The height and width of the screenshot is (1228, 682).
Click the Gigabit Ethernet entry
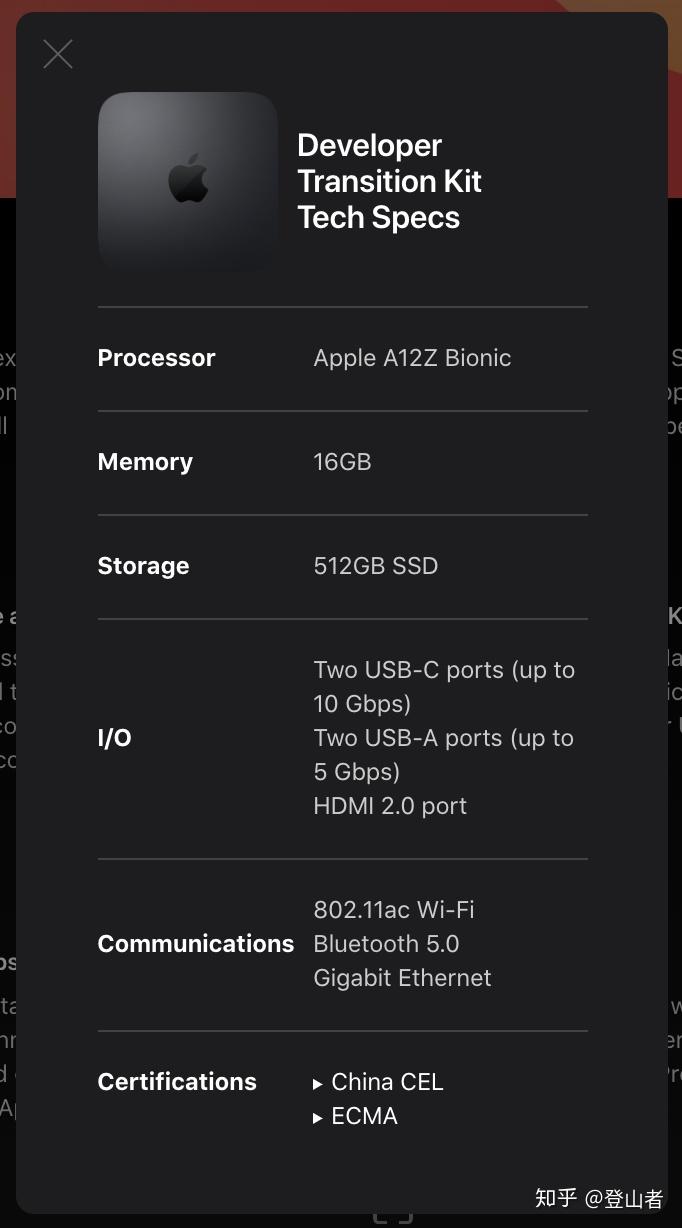click(x=402, y=978)
